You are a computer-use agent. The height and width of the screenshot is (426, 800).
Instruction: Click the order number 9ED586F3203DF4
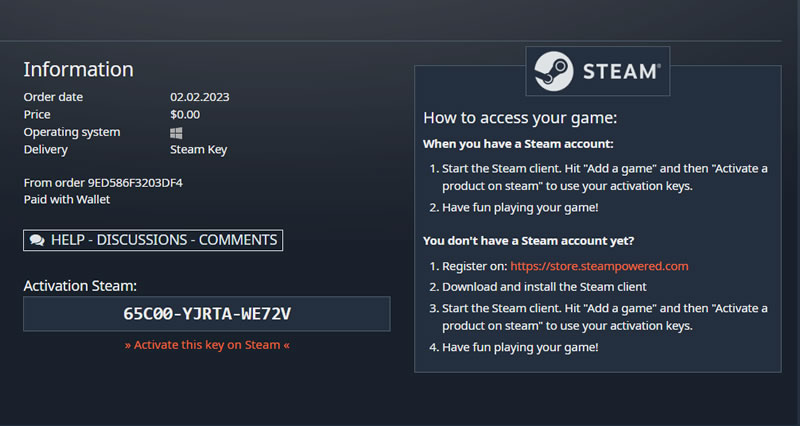point(135,183)
